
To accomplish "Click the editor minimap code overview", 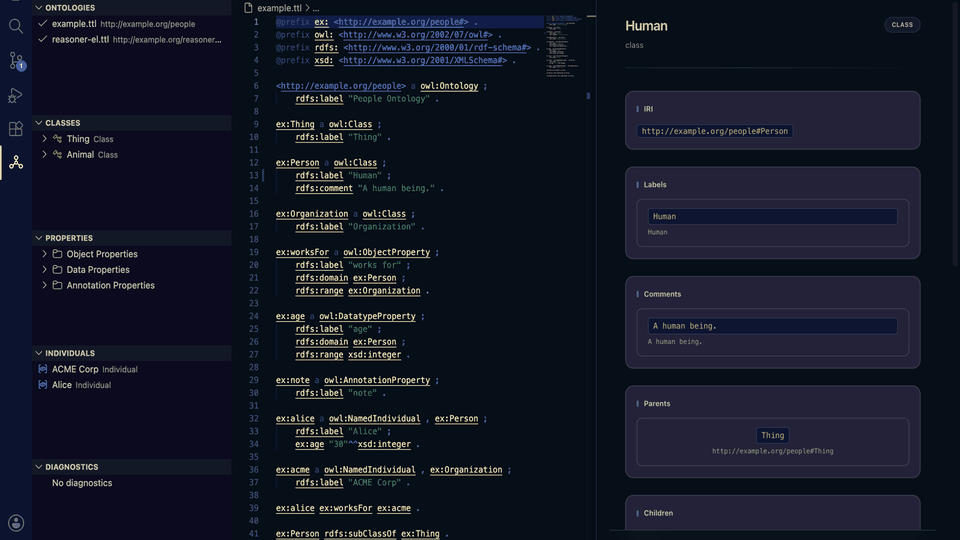I will pos(561,47).
